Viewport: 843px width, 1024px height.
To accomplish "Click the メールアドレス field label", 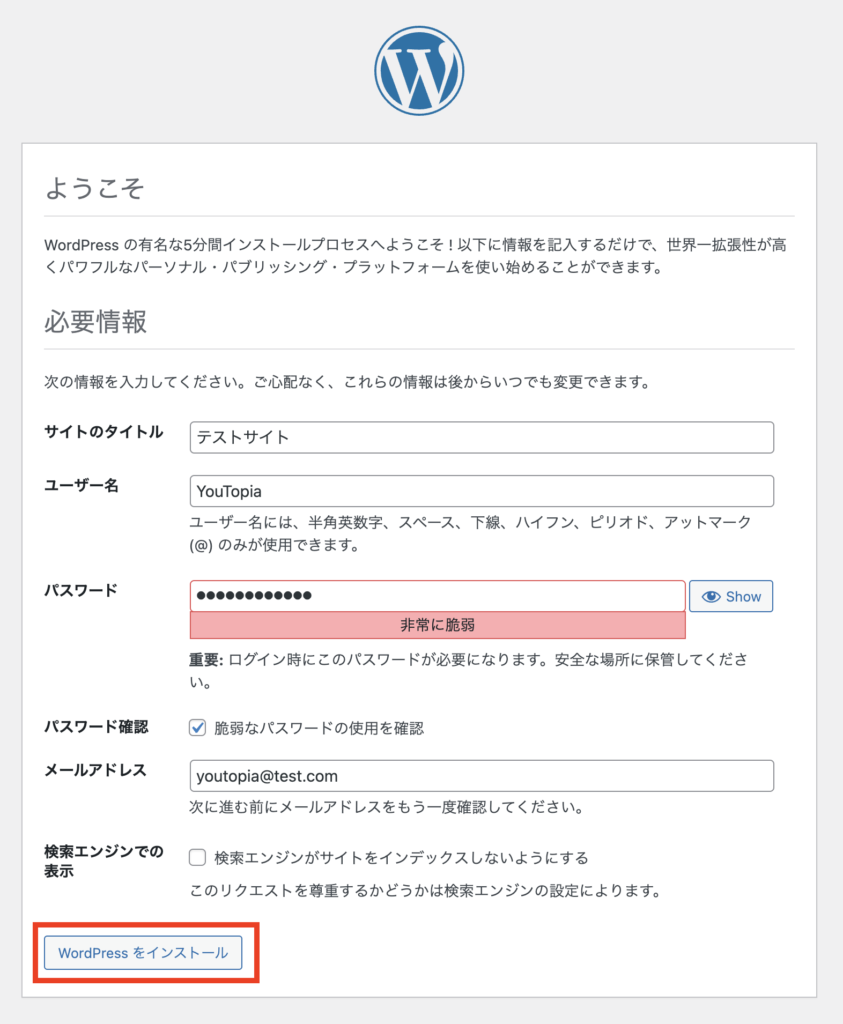I will [95, 770].
